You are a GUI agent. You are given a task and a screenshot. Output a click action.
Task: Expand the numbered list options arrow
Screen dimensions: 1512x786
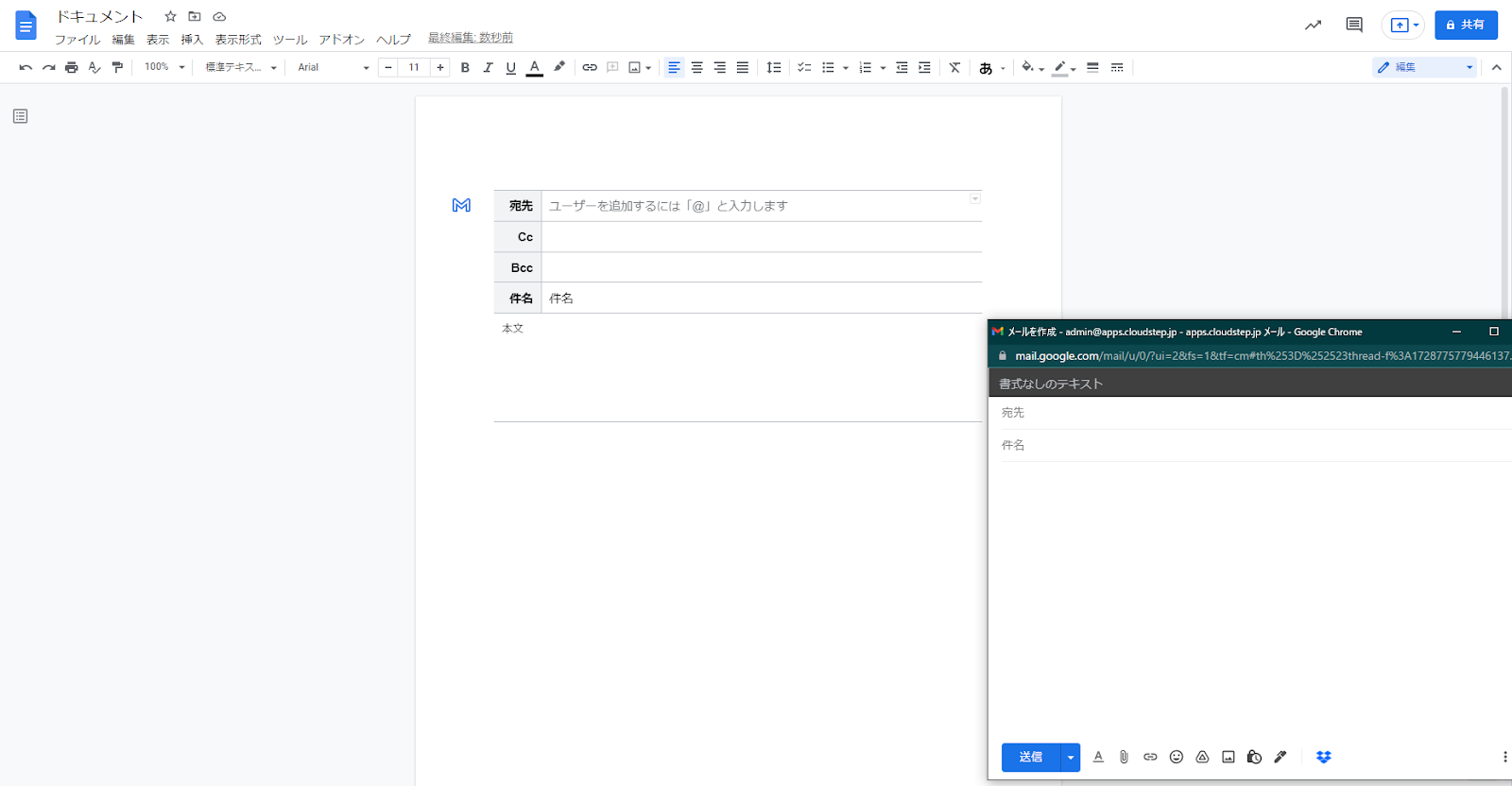(883, 68)
